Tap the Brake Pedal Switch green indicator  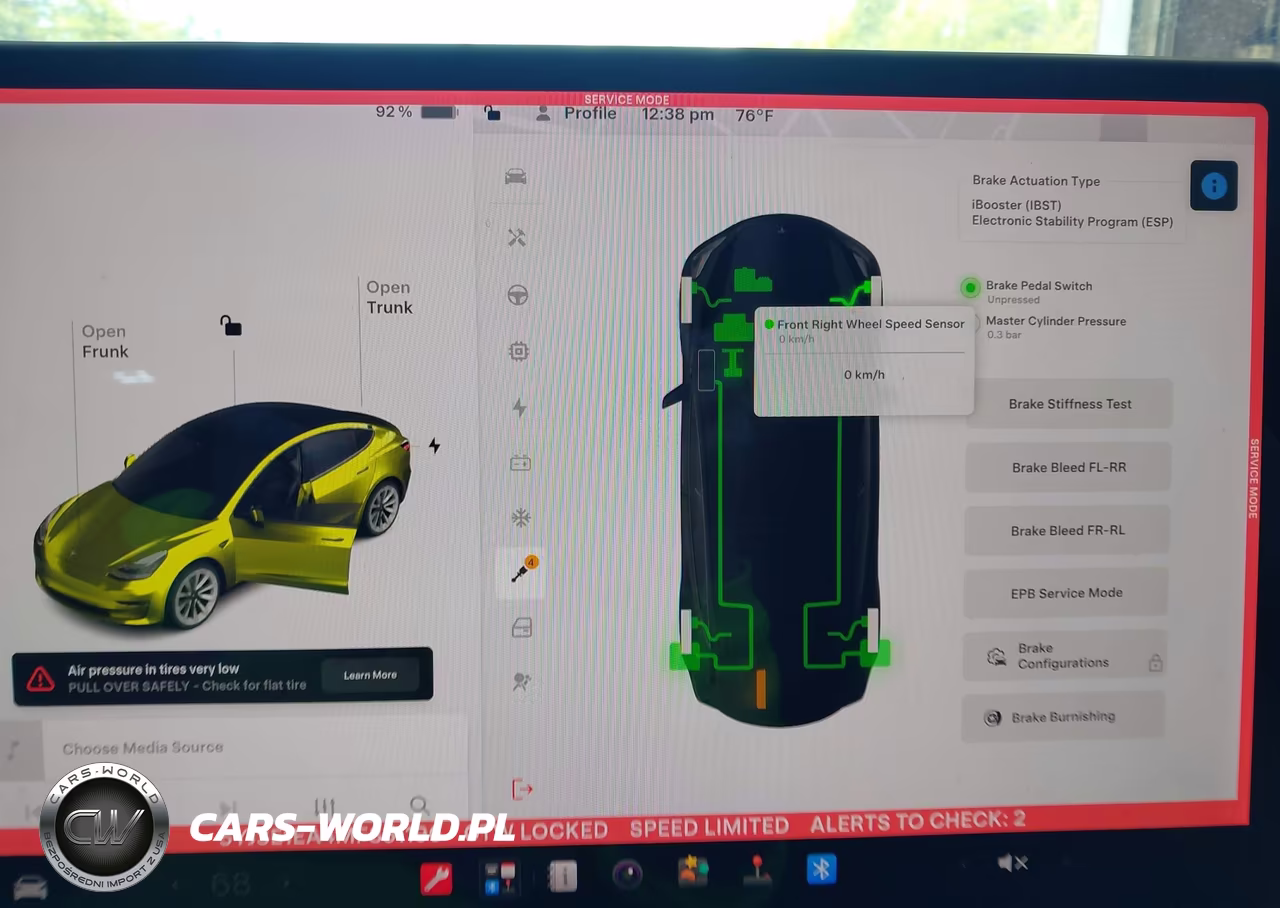[x=970, y=288]
